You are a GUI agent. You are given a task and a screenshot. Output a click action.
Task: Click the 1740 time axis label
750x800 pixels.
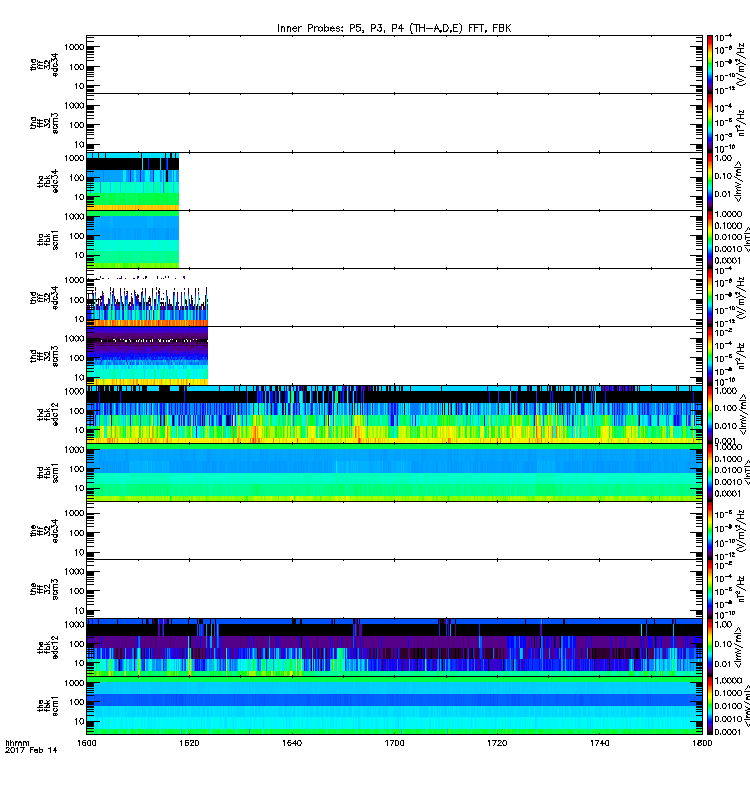click(x=599, y=743)
